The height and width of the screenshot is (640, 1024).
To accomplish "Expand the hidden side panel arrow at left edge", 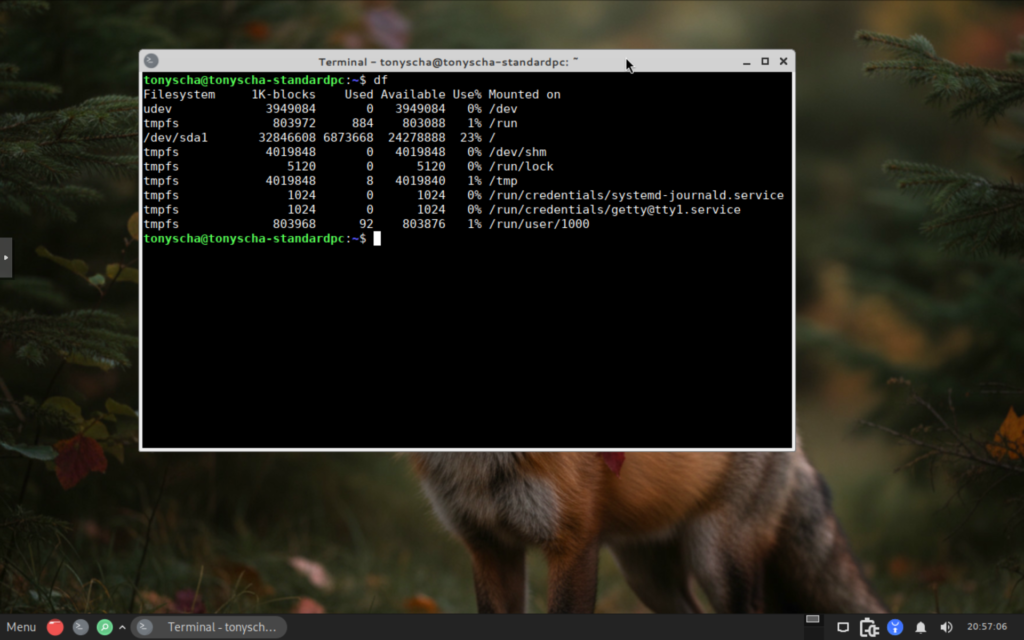I will [x=6, y=257].
